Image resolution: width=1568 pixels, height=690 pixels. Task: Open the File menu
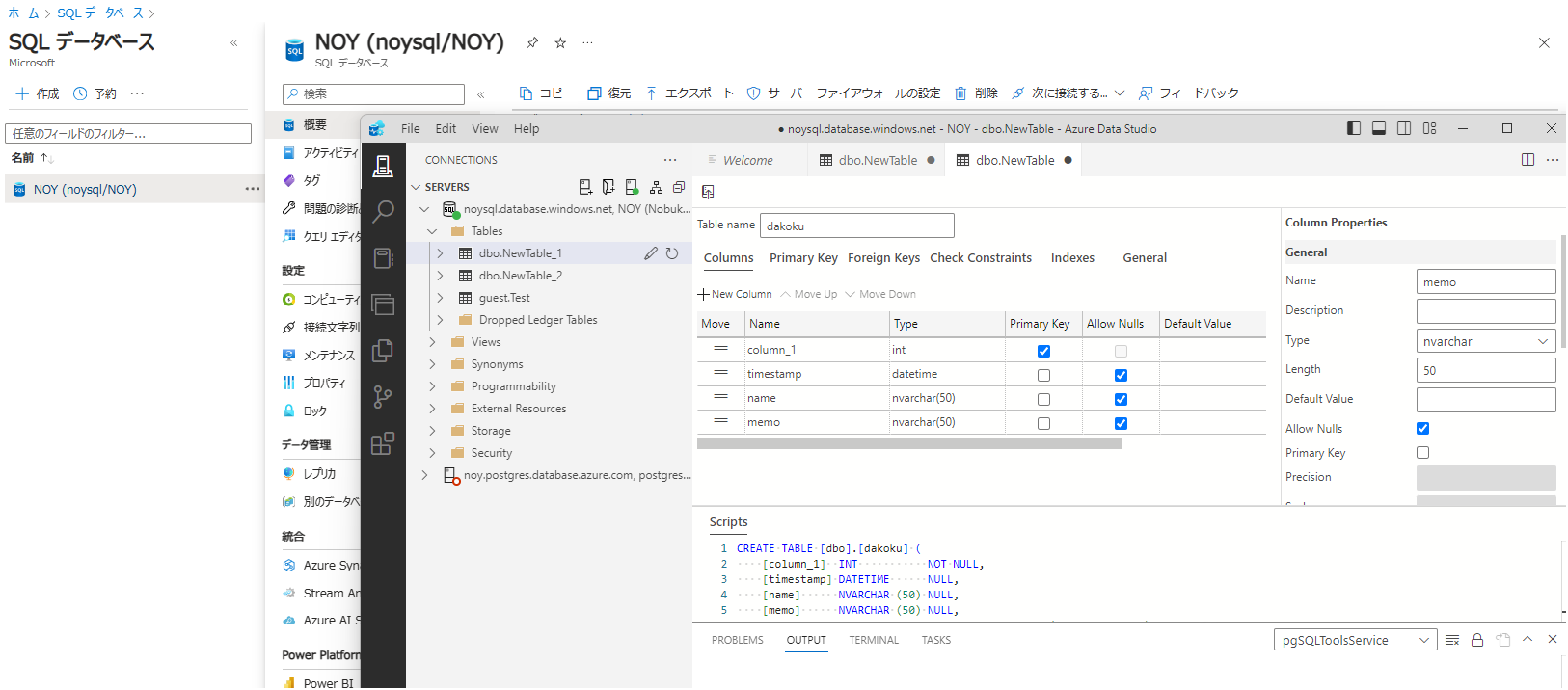411,128
